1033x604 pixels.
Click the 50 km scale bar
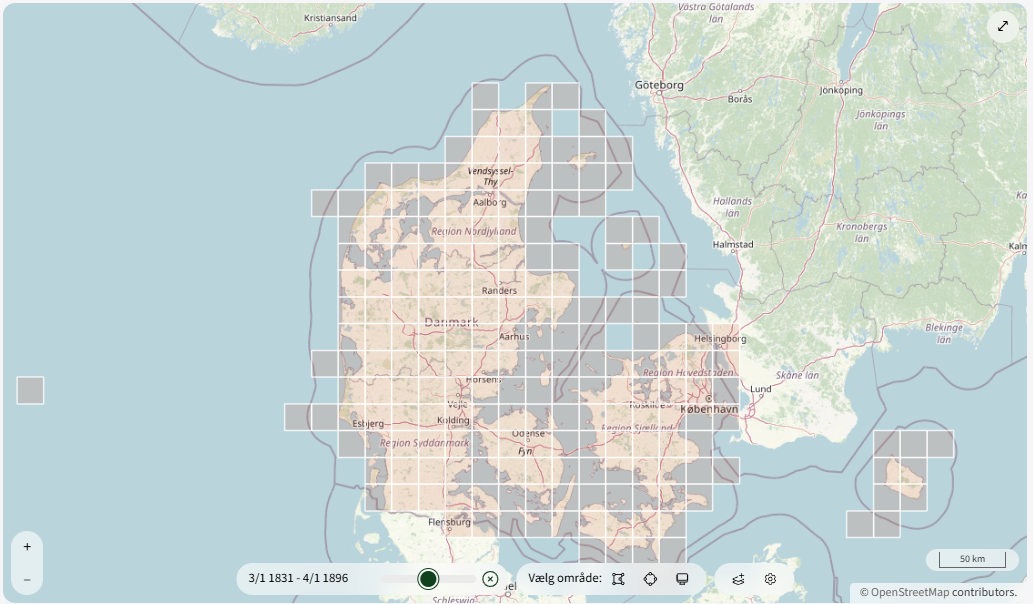tap(965, 559)
